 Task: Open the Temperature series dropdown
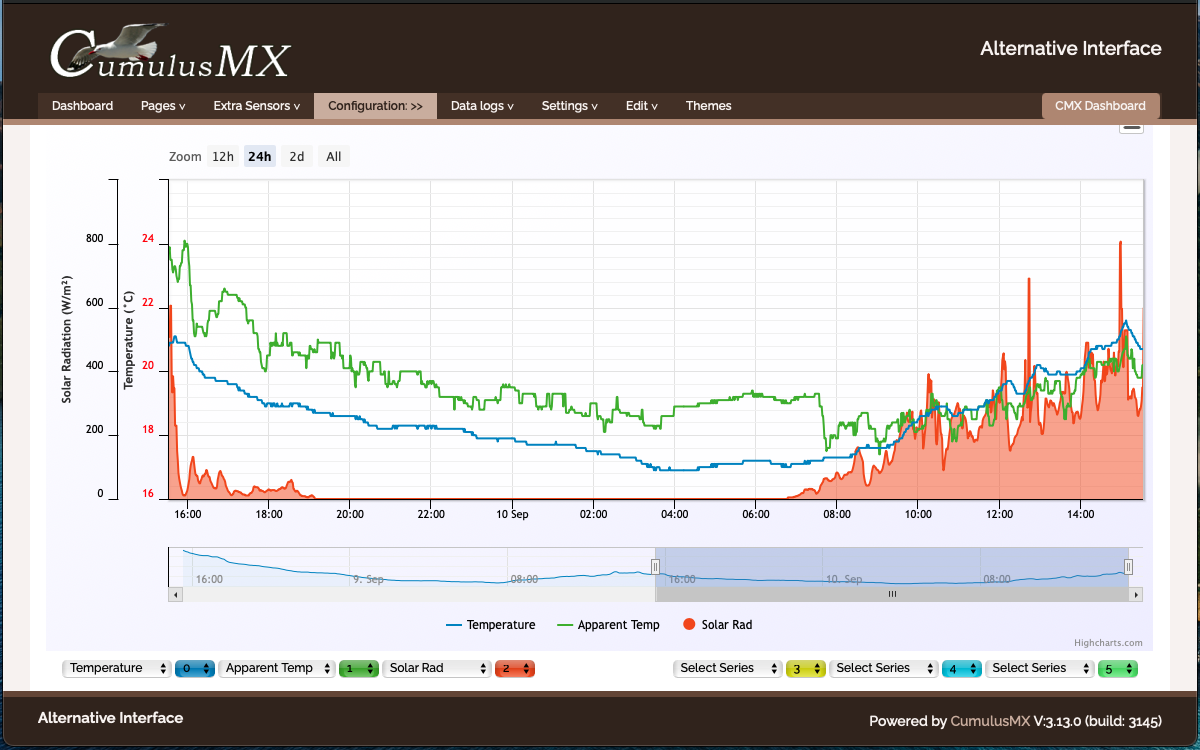click(117, 668)
